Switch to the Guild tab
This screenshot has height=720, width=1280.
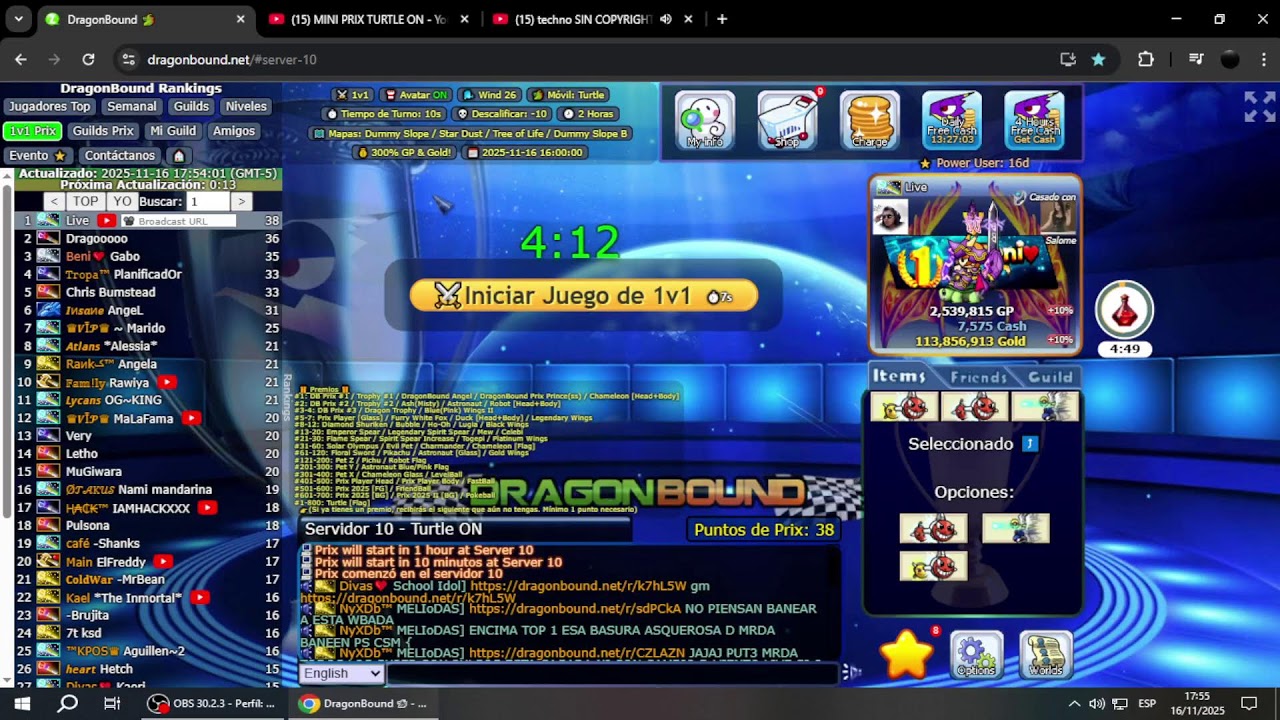[x=1050, y=377]
